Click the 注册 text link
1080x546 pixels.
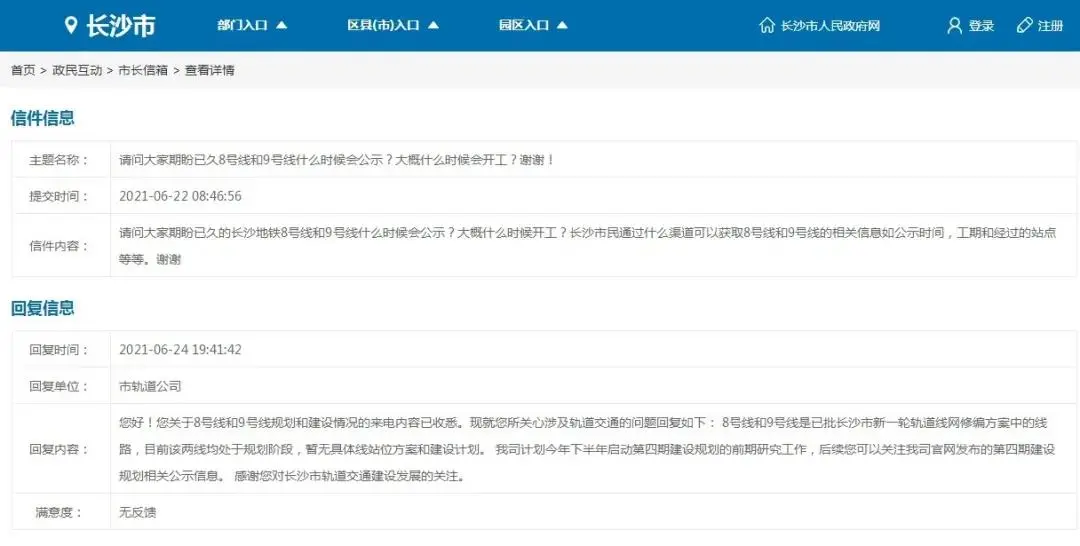click(x=1050, y=26)
